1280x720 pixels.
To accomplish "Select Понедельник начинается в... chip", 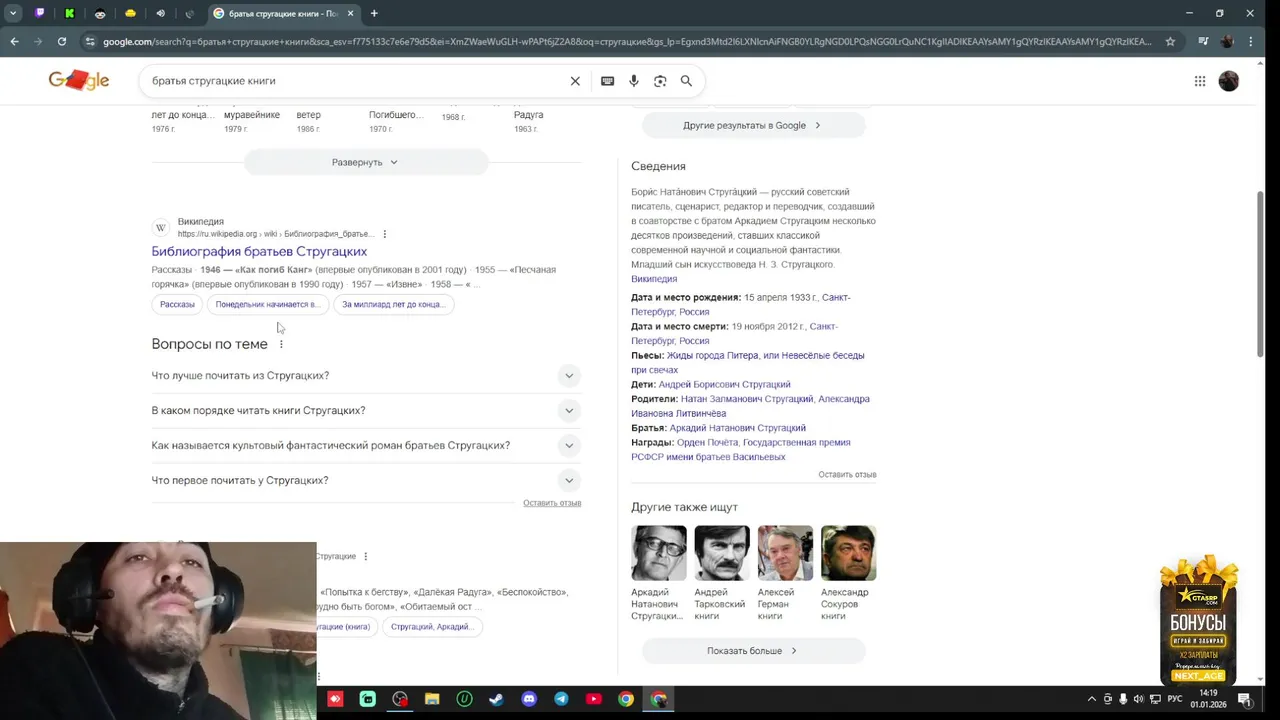I will pyautogui.click(x=267, y=304).
